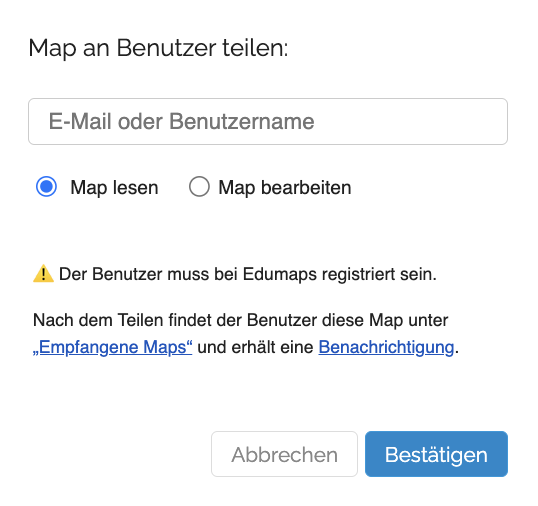Cancel sharing the map via Abbrechen
The width and height of the screenshot is (538, 506).
[x=284, y=454]
